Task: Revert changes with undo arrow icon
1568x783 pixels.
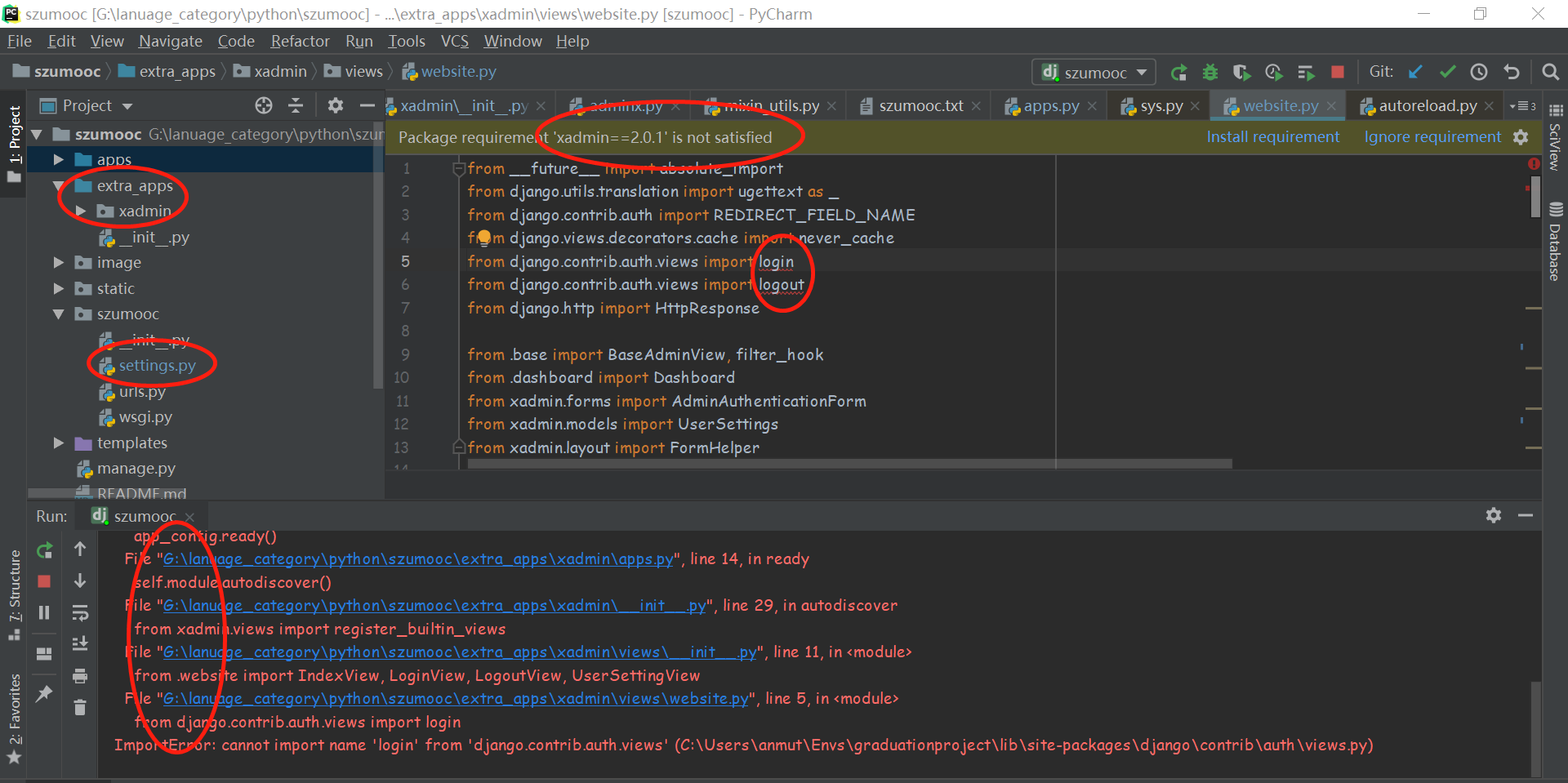Action: (x=1512, y=73)
